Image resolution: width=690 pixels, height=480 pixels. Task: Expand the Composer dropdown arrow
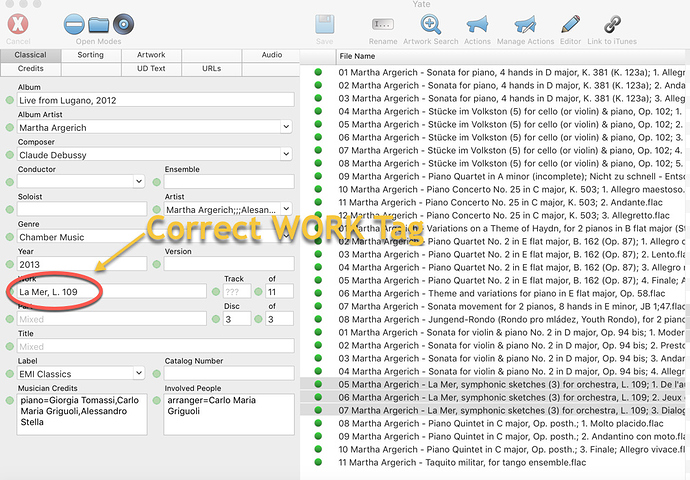tap(286, 154)
